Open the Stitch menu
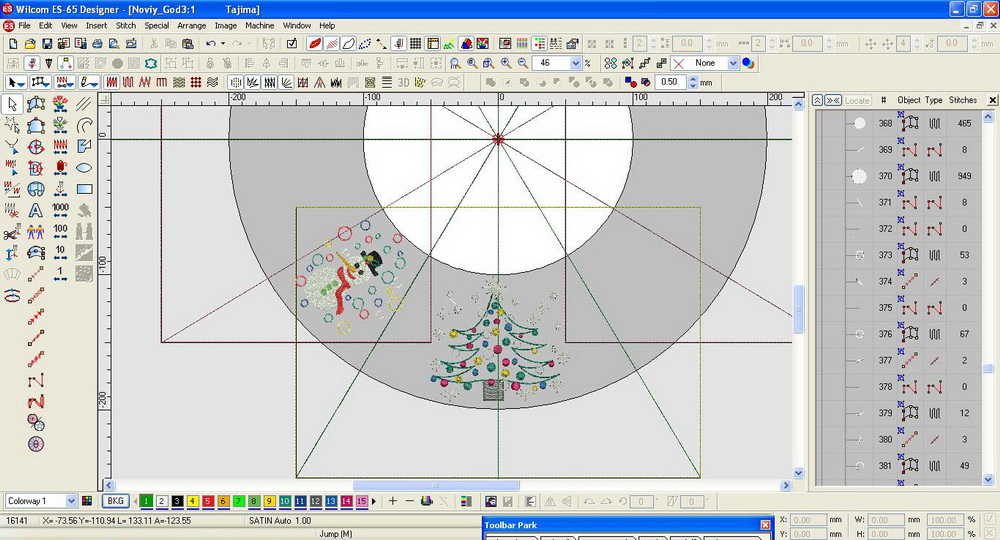 click(126, 26)
